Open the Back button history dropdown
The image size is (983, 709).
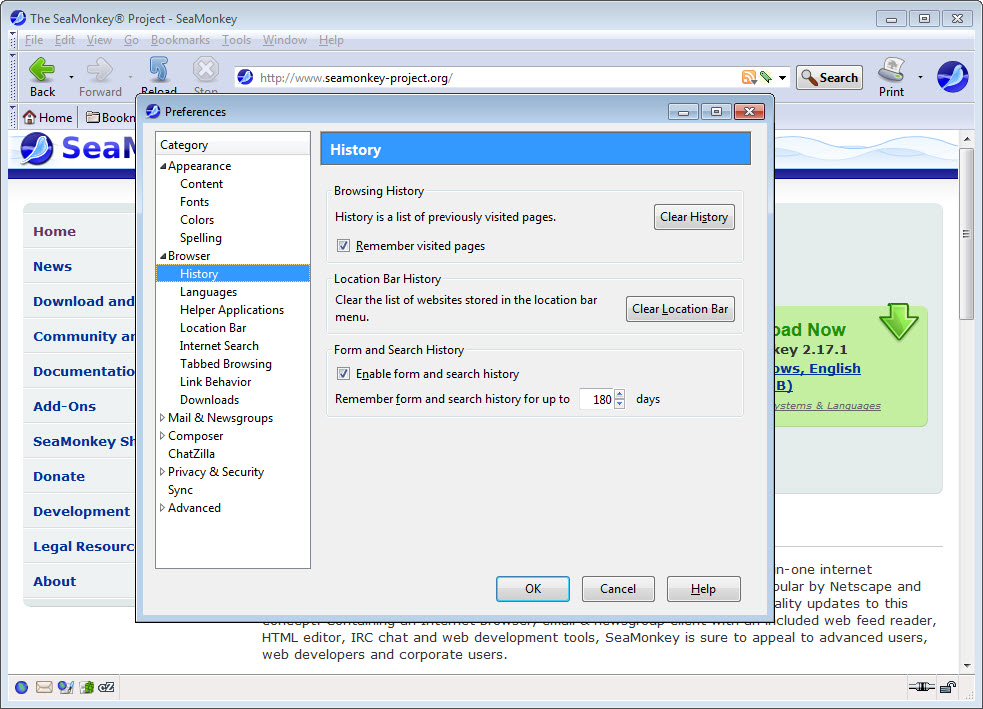[71, 77]
